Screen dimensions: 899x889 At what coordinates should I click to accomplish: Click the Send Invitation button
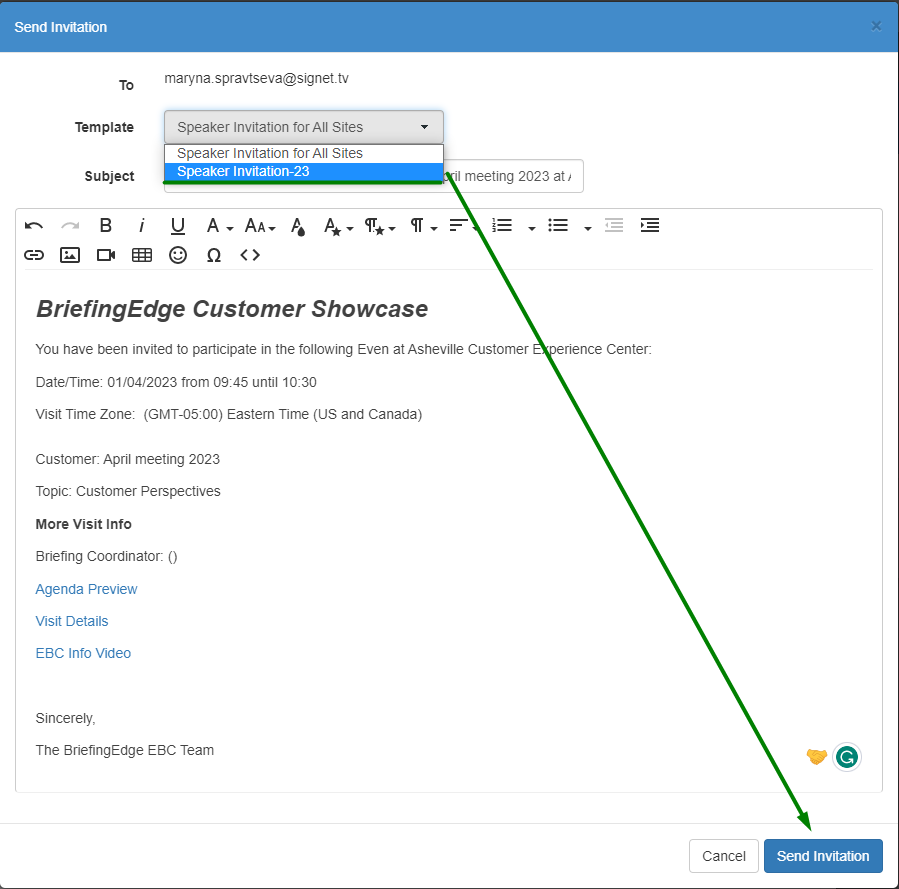(823, 856)
